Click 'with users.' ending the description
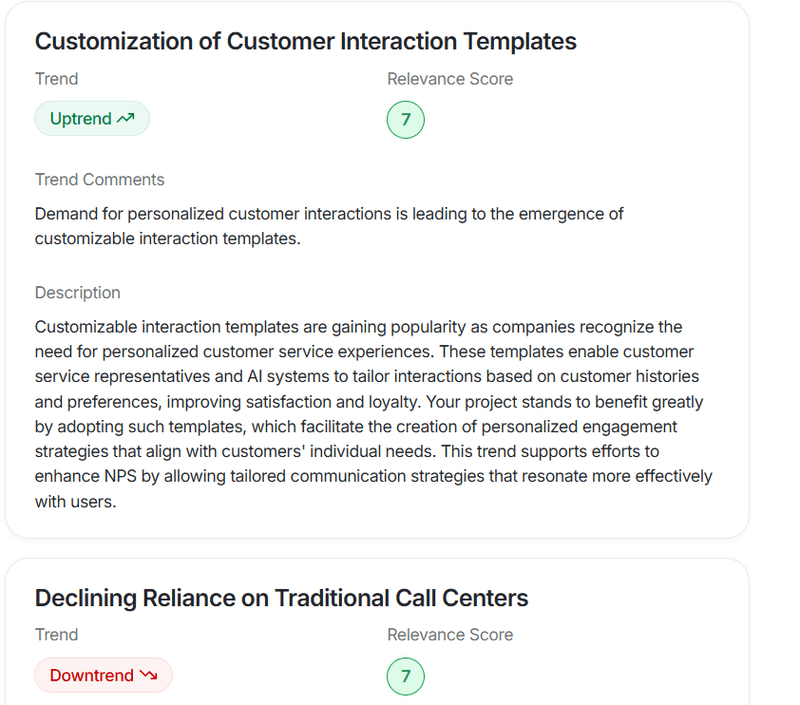This screenshot has height=705, width=800. coord(75,501)
